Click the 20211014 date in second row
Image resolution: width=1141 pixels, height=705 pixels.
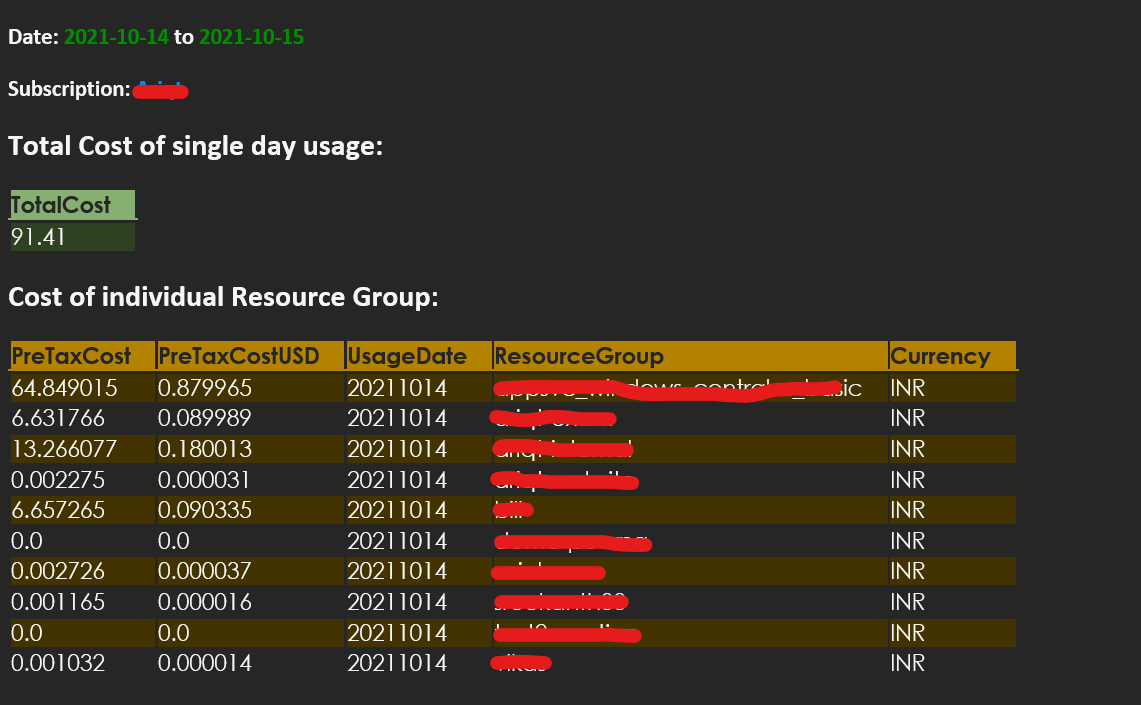coord(396,418)
